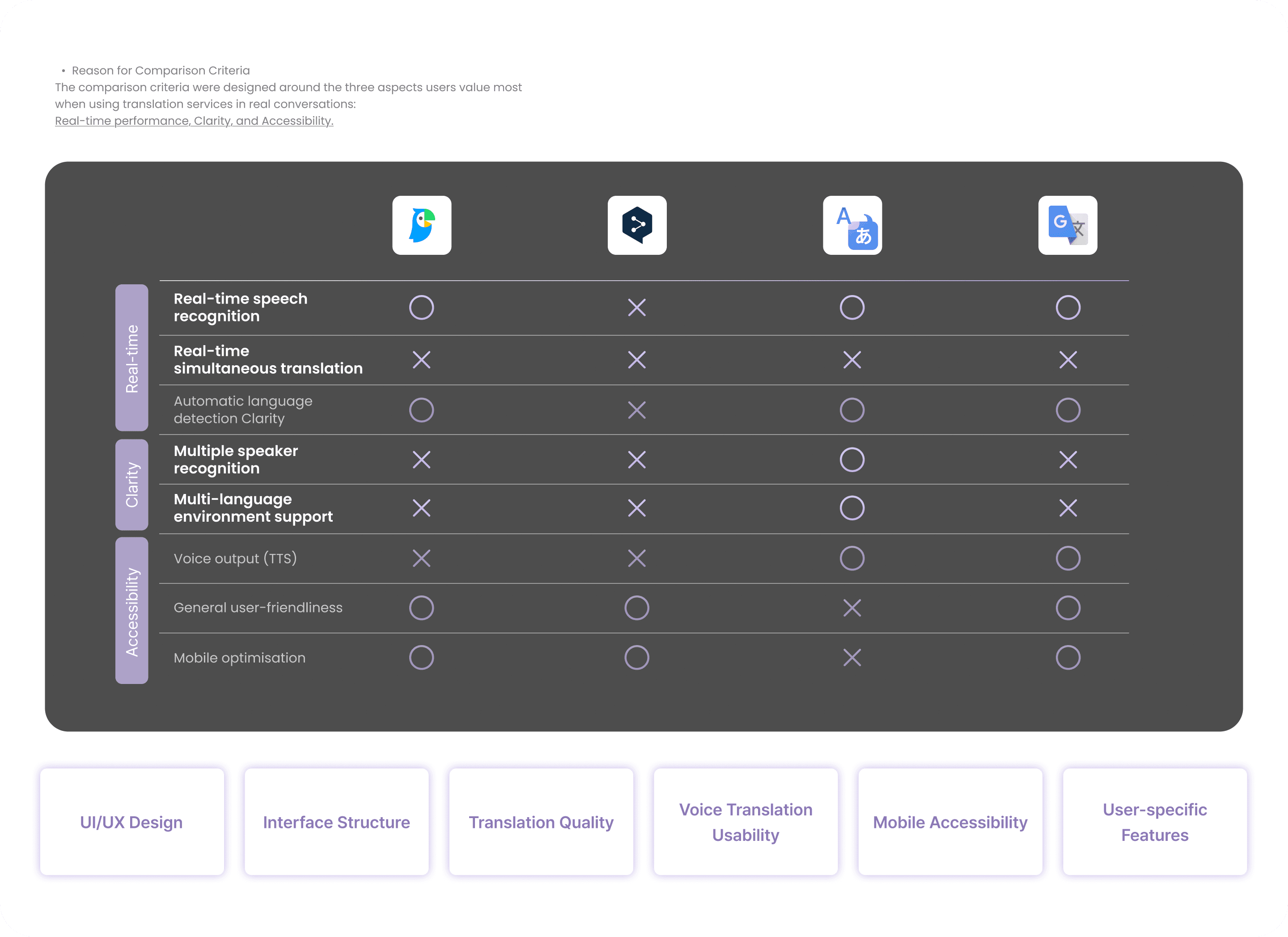
Task: Click DeepL's circle for Mobile optimisation
Action: click(636, 658)
